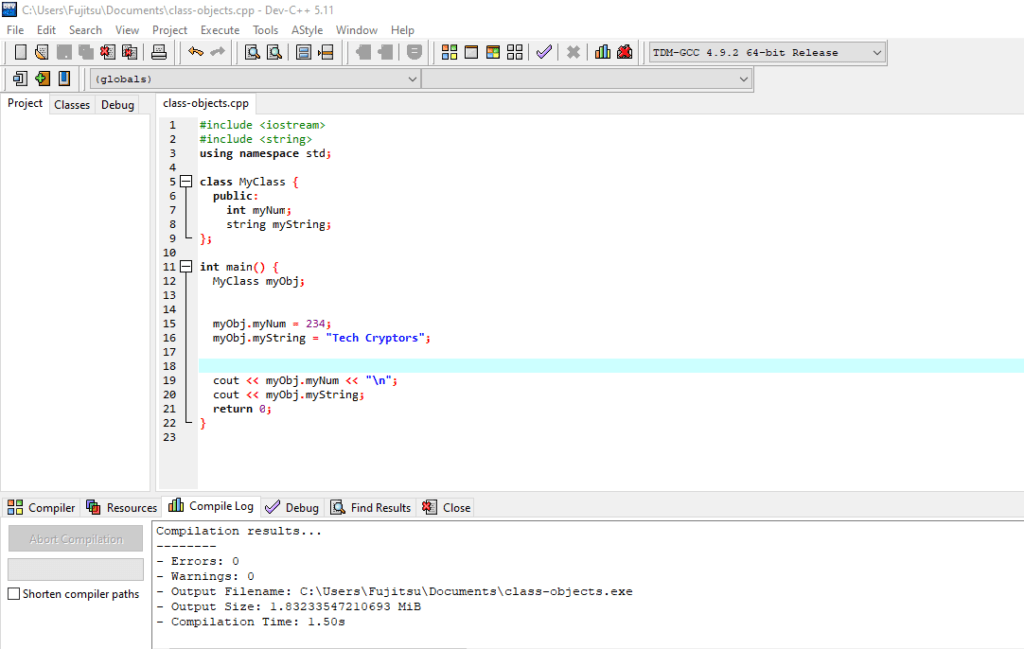Click the Goto Bookmark blue book icon
Viewport: 1024px width, 649px height.
(x=64, y=78)
